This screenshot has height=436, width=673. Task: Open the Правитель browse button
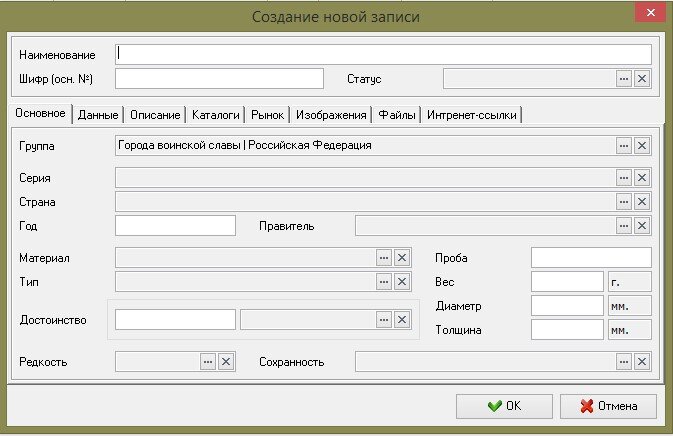tap(624, 226)
